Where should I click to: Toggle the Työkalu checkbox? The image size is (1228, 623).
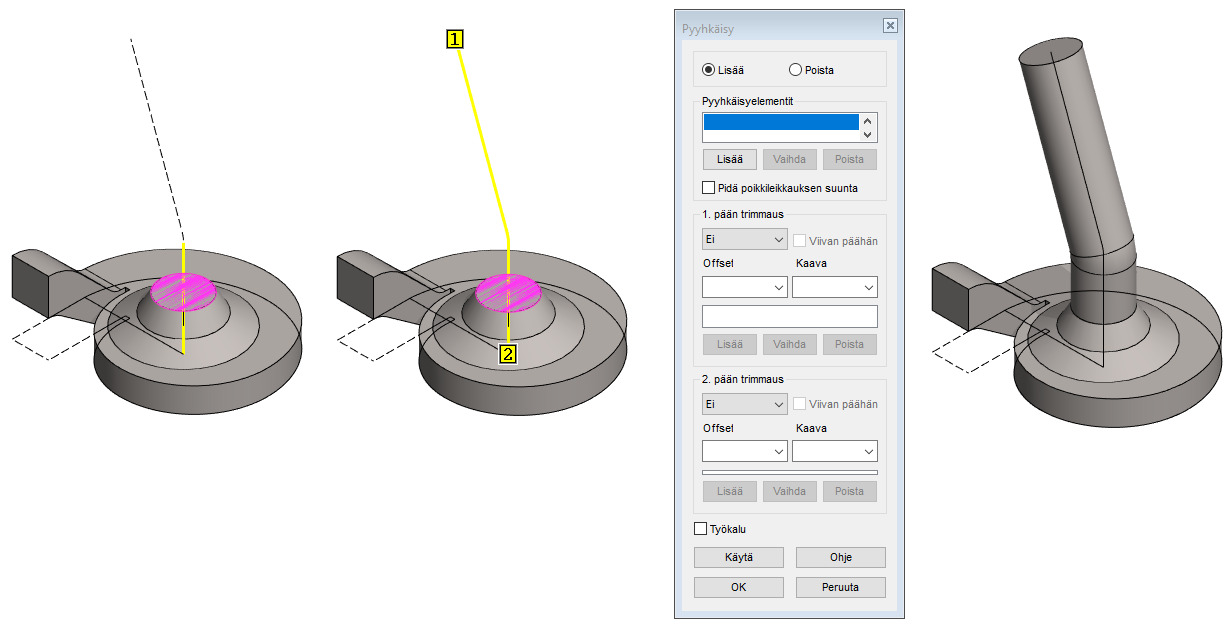coord(701,529)
